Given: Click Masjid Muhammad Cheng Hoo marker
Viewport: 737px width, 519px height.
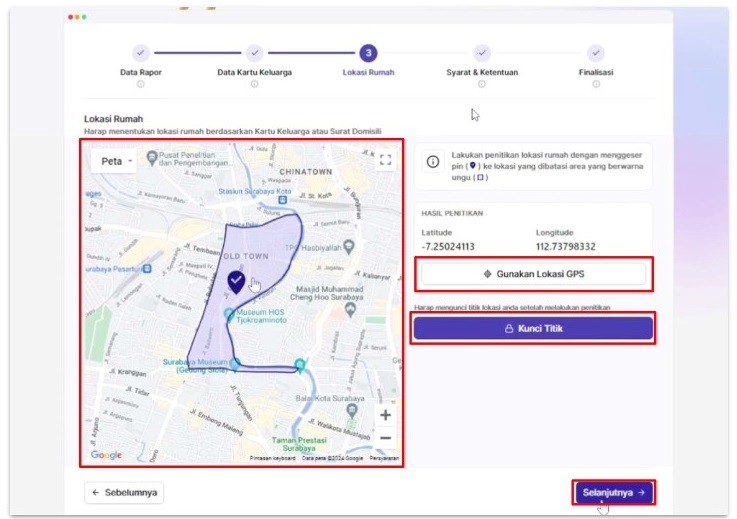Looking at the screenshot, I should coord(350,309).
